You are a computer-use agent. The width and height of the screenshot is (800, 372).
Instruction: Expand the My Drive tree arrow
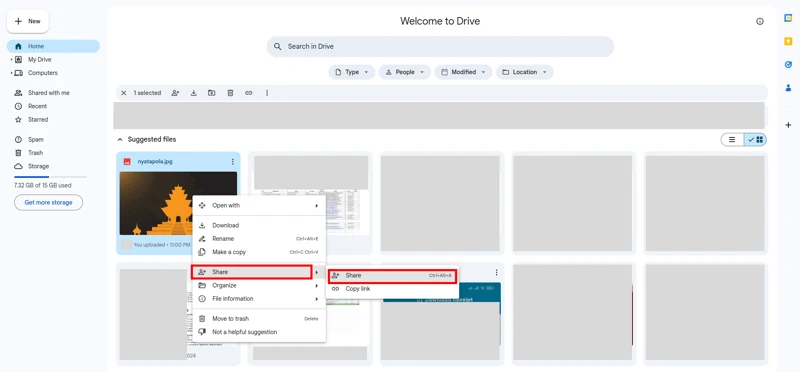pyautogui.click(x=11, y=60)
